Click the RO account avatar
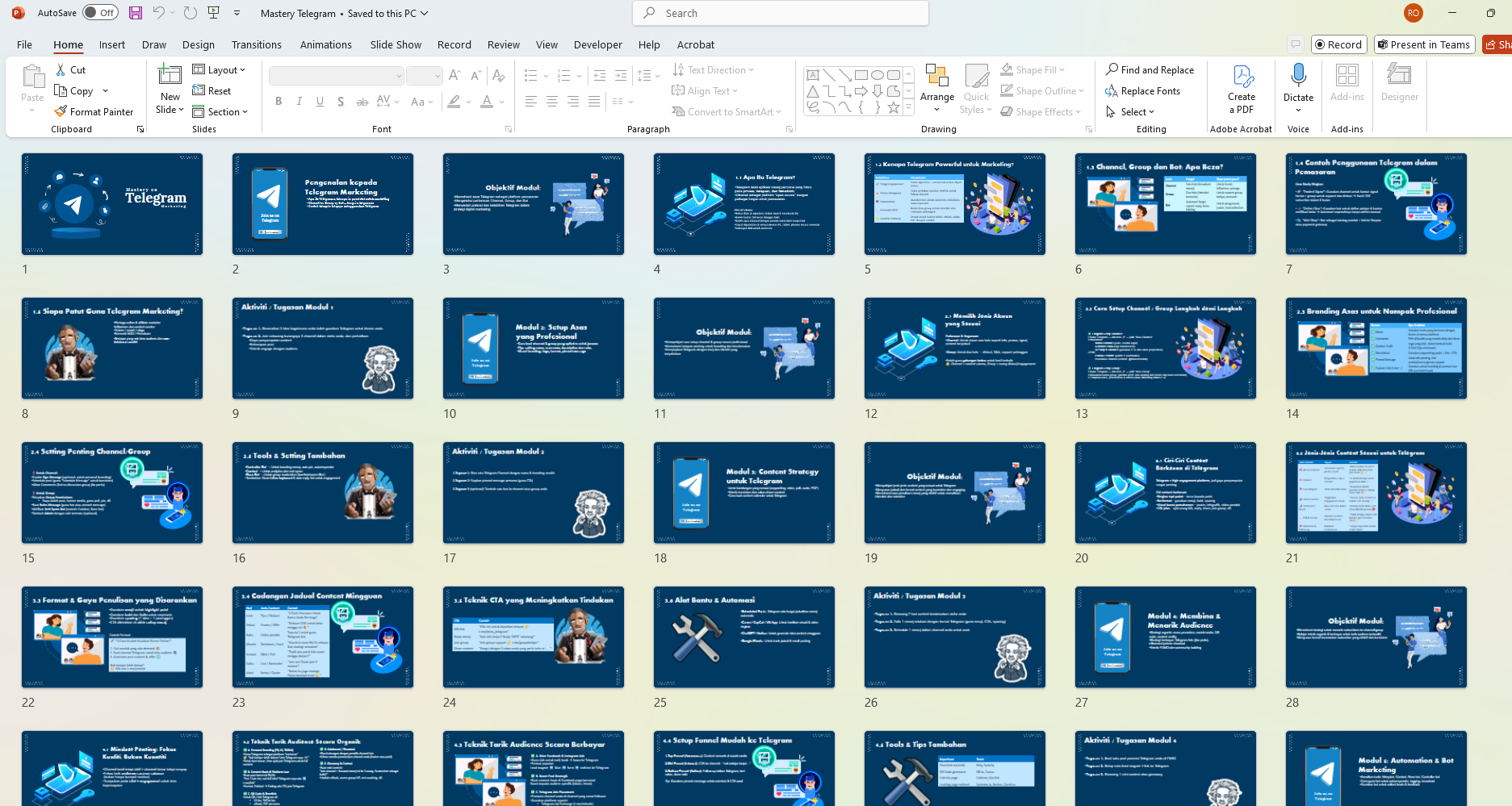1512x806 pixels. (1413, 13)
